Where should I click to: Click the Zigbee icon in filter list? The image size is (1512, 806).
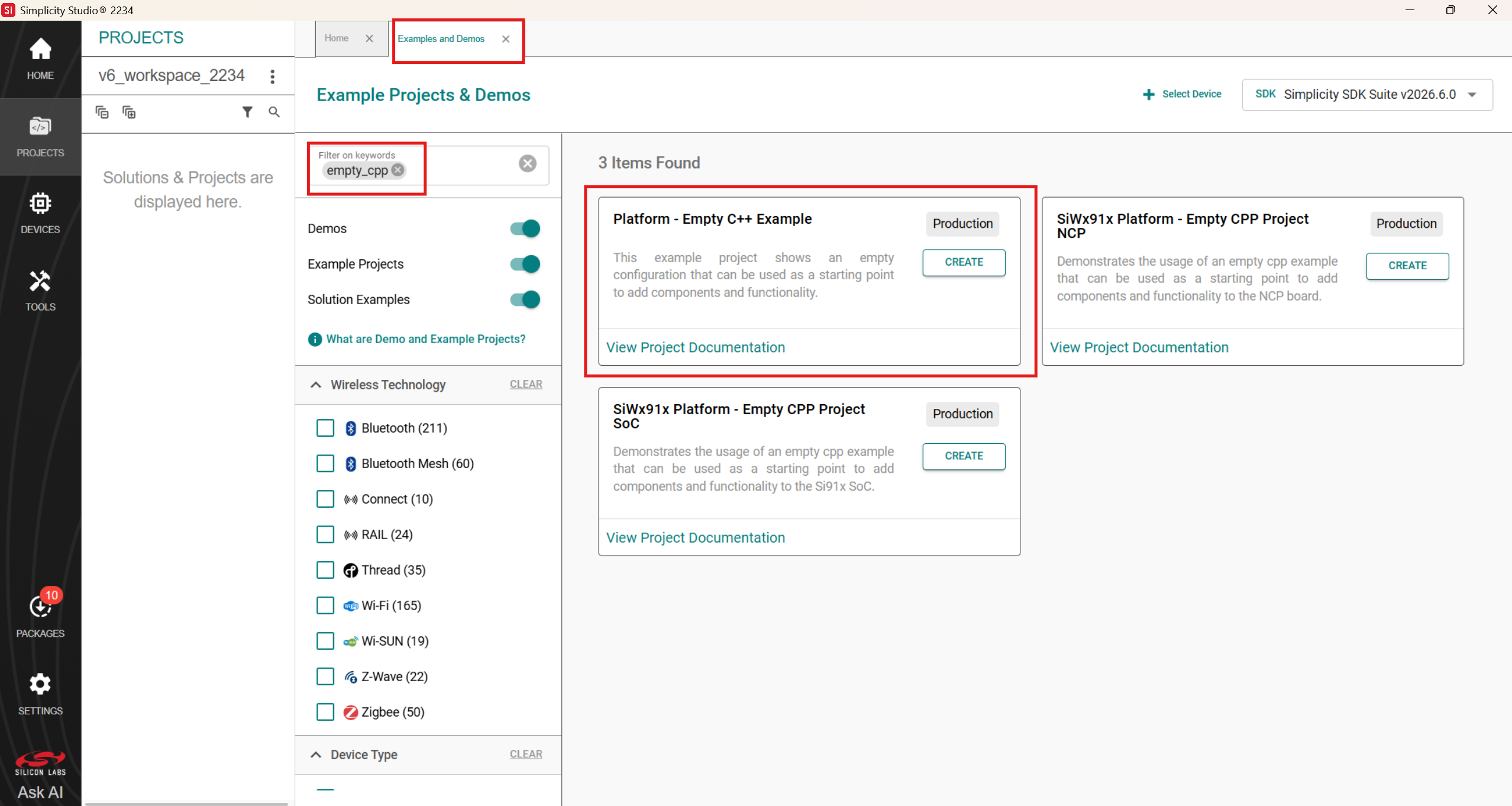click(351, 712)
